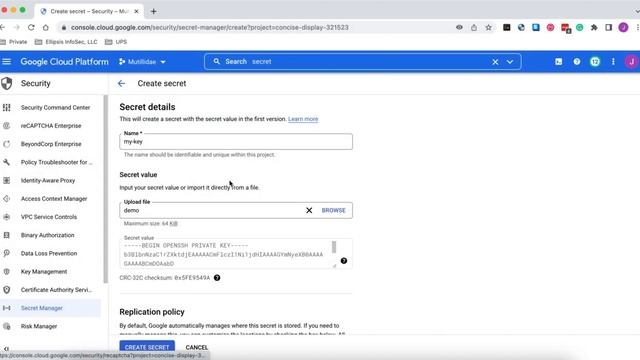Click the Data Loss Prevention icon
This screenshot has height=360, width=640.
tap(7, 253)
